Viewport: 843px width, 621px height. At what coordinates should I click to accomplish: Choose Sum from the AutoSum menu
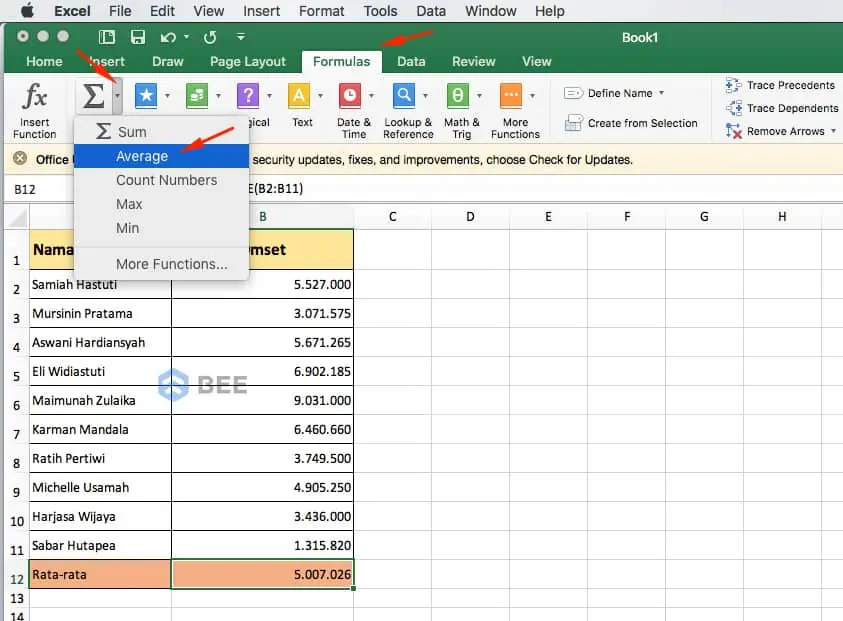[x=161, y=132]
